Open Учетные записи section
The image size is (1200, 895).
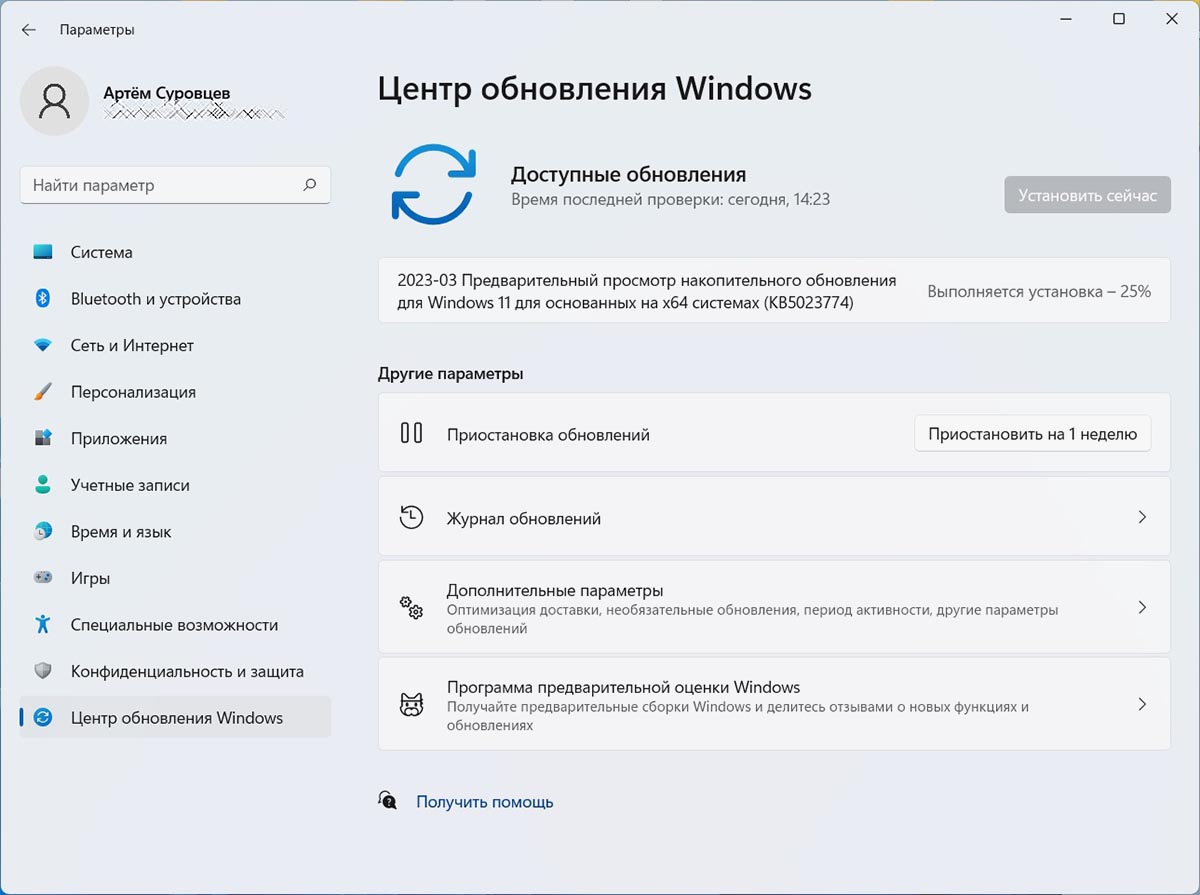pyautogui.click(x=175, y=485)
